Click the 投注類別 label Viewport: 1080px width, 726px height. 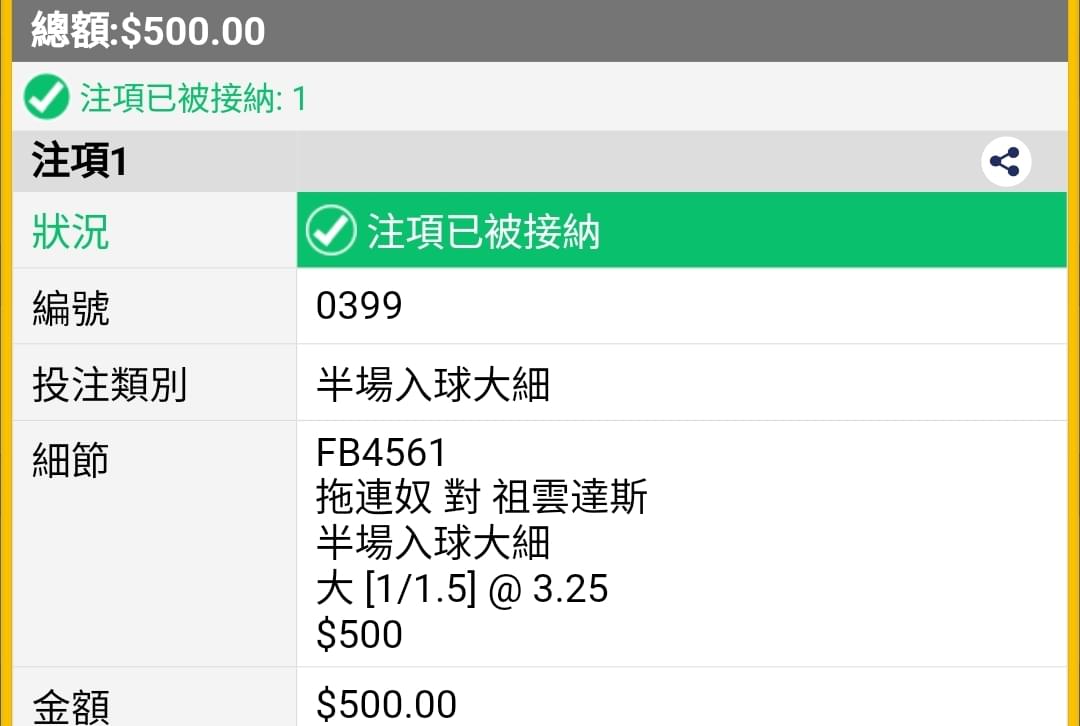110,384
